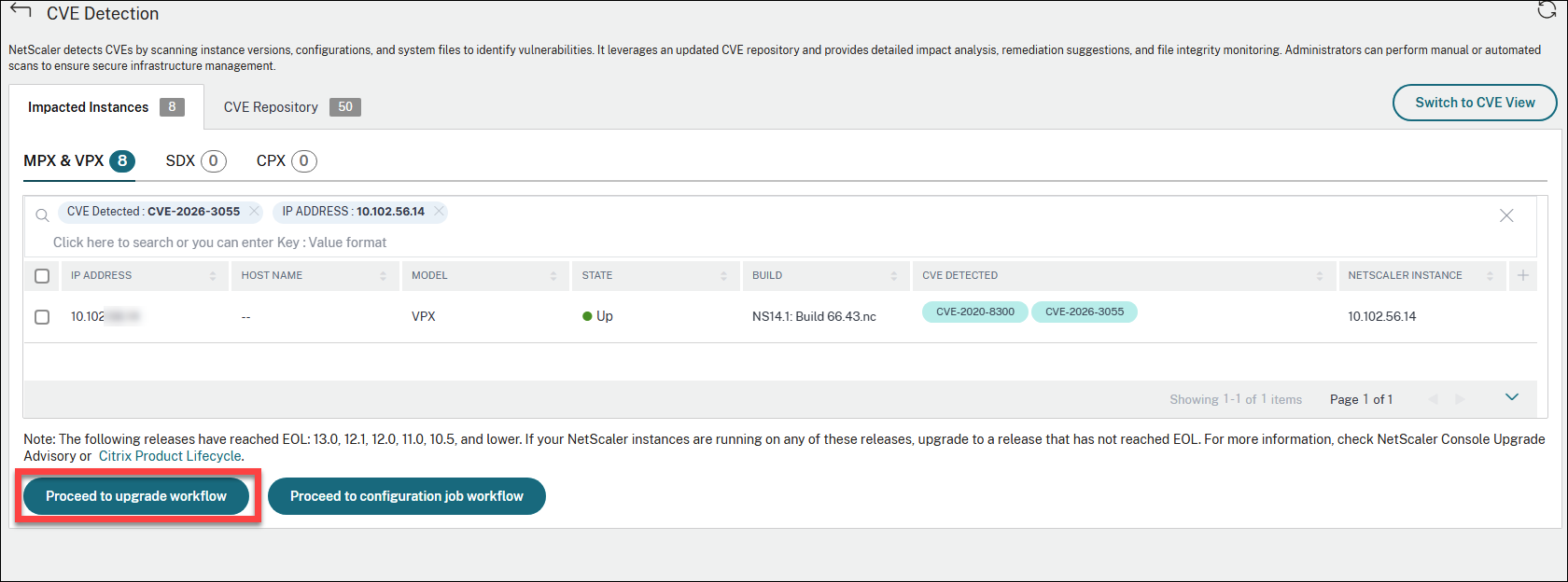The height and width of the screenshot is (582, 1568).
Task: Remove the IP ADDRESS: 10.102.56.14 filter
Action: (x=439, y=211)
